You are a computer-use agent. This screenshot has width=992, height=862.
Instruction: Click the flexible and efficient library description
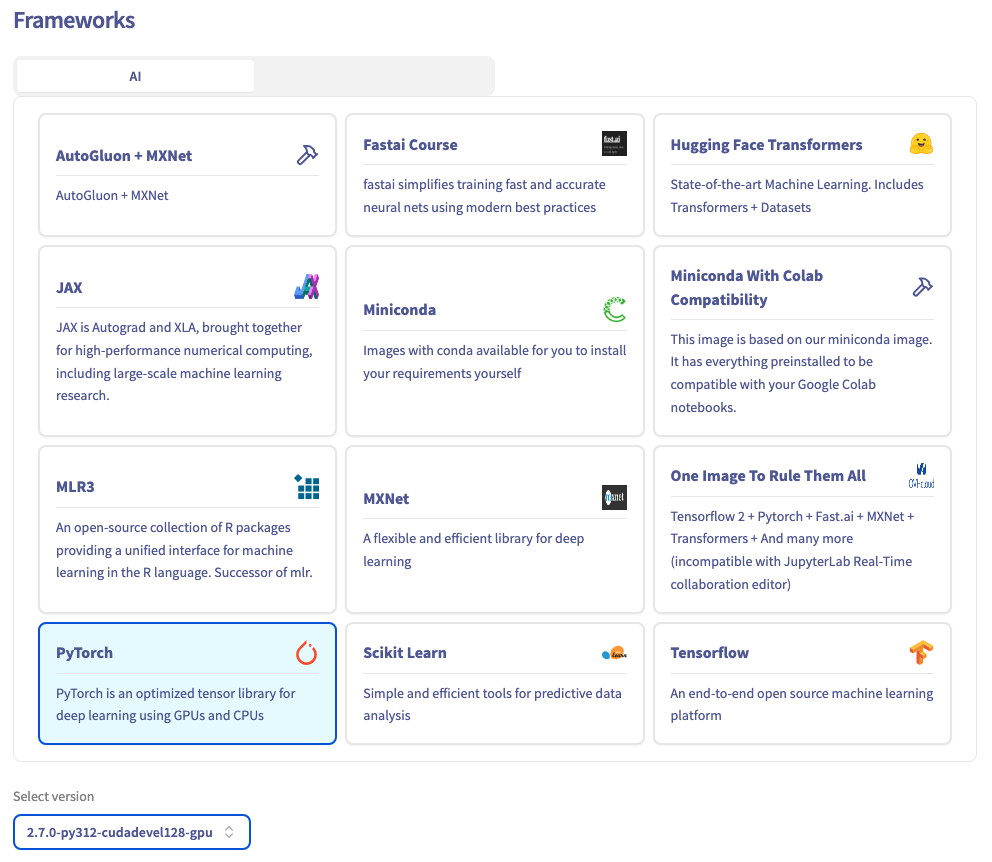click(473, 550)
